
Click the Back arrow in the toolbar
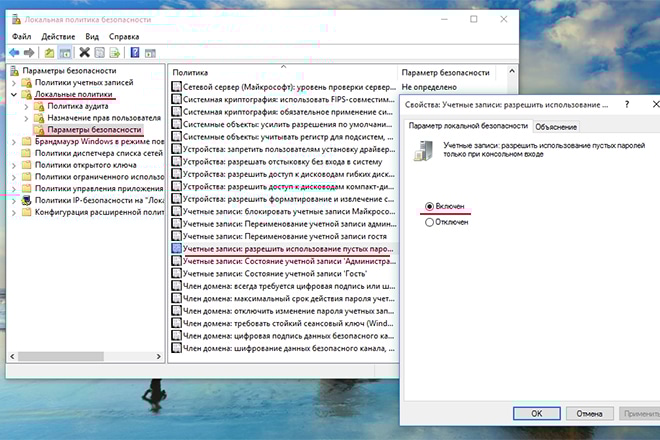pos(14,52)
